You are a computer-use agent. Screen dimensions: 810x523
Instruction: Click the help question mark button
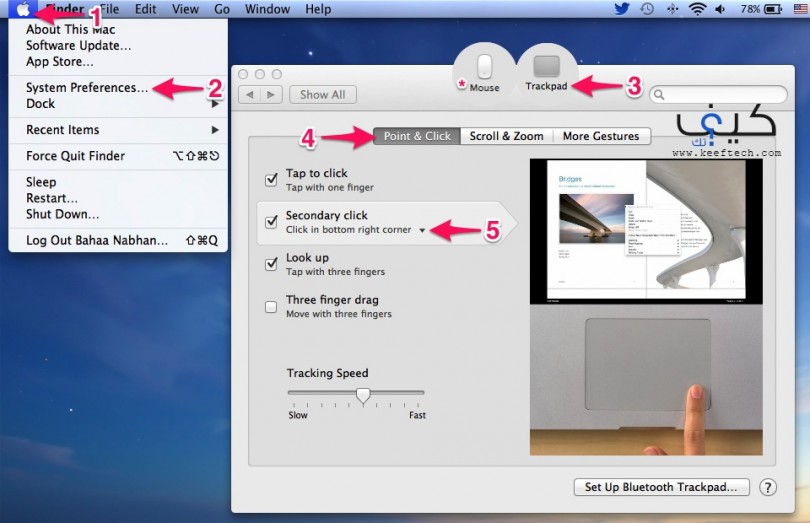[x=767, y=487]
